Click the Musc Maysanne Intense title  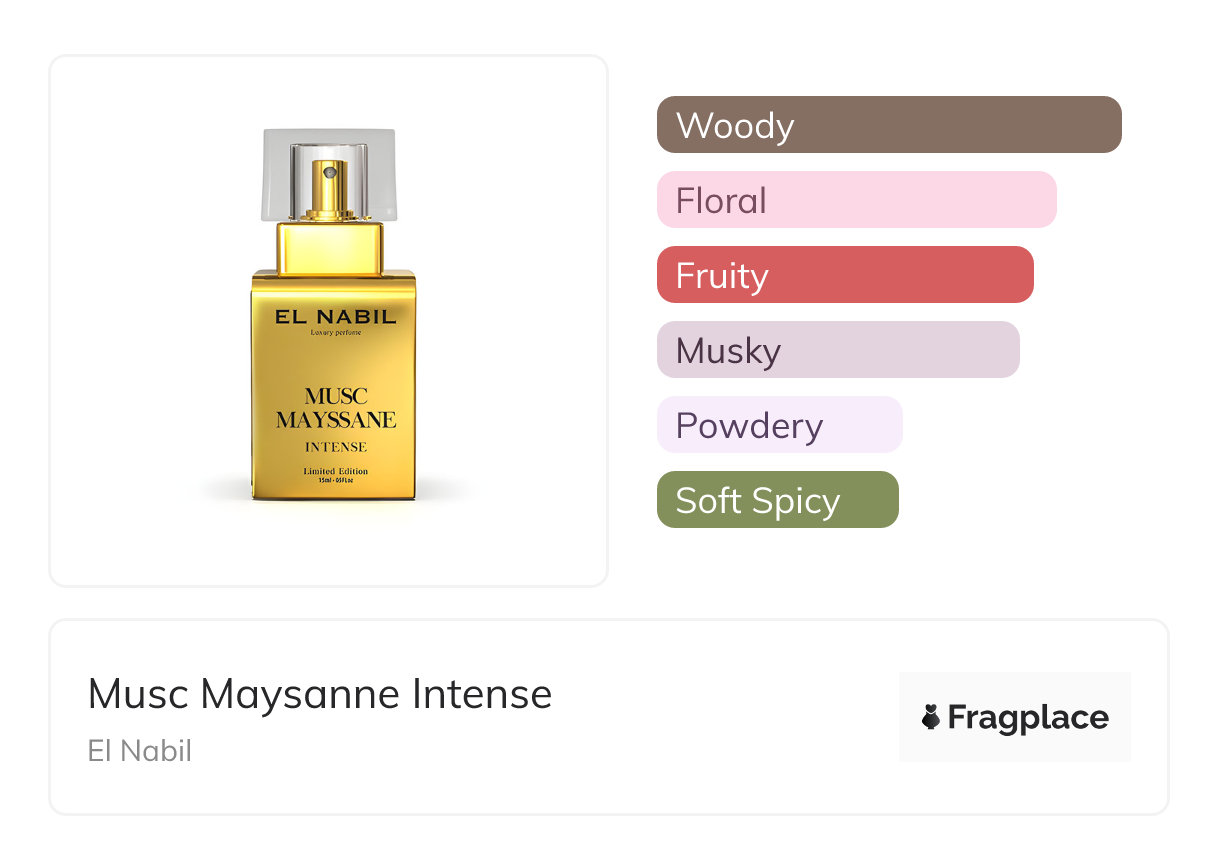320,693
